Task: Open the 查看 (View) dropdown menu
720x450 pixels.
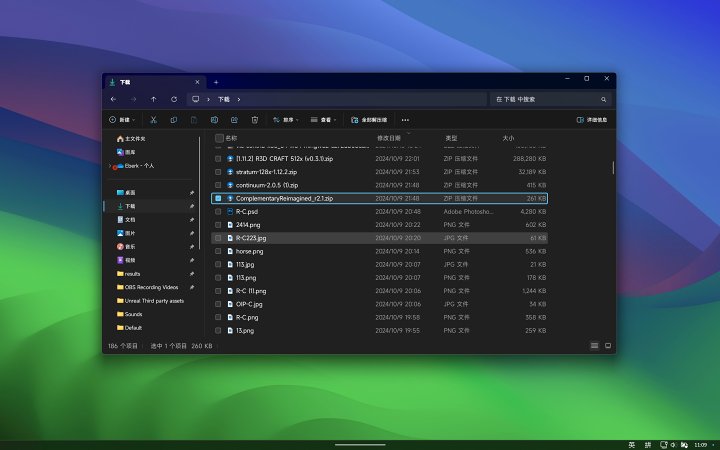Action: pyautogui.click(x=324, y=120)
